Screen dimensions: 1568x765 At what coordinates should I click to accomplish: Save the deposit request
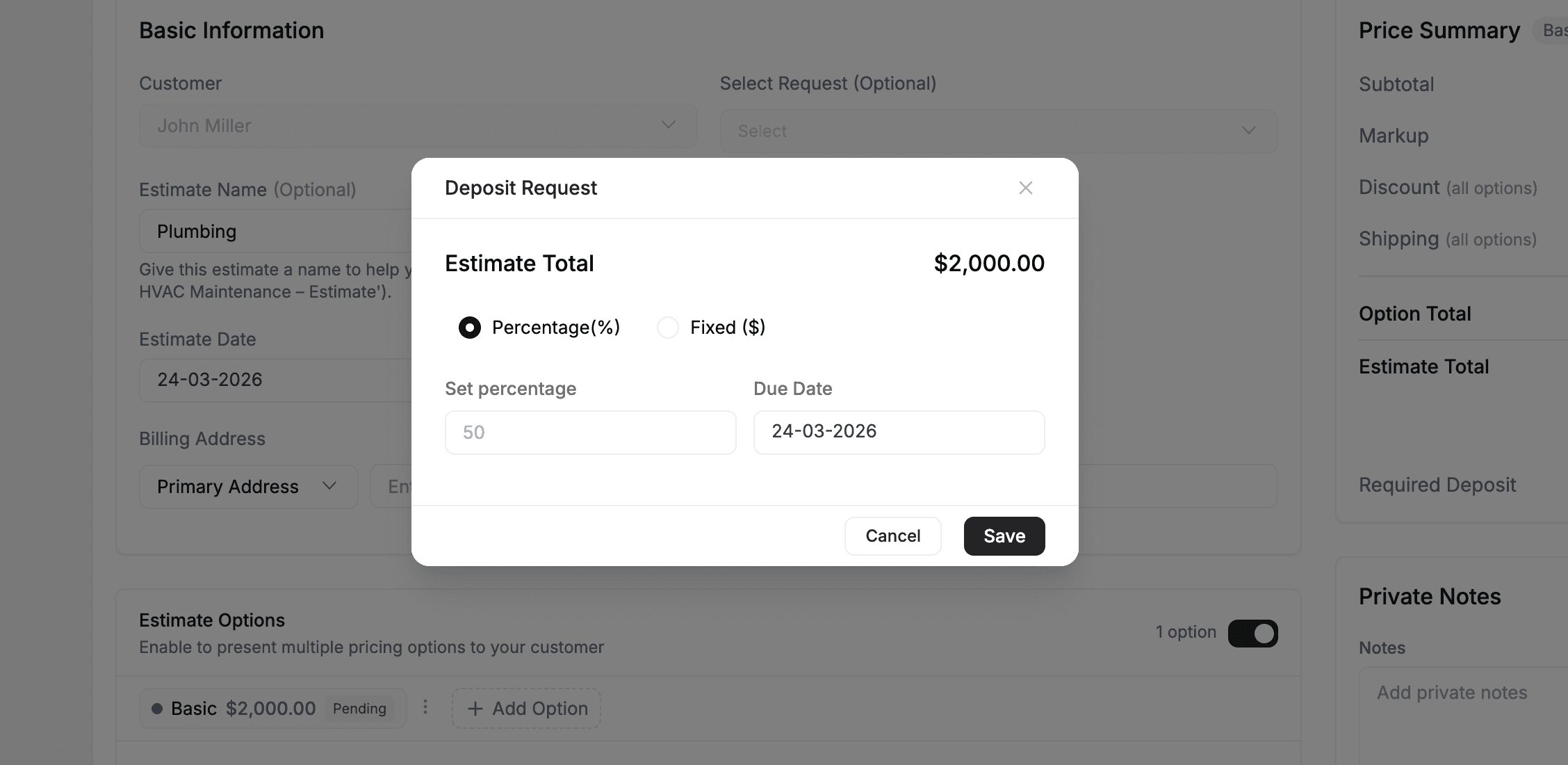click(x=1004, y=535)
